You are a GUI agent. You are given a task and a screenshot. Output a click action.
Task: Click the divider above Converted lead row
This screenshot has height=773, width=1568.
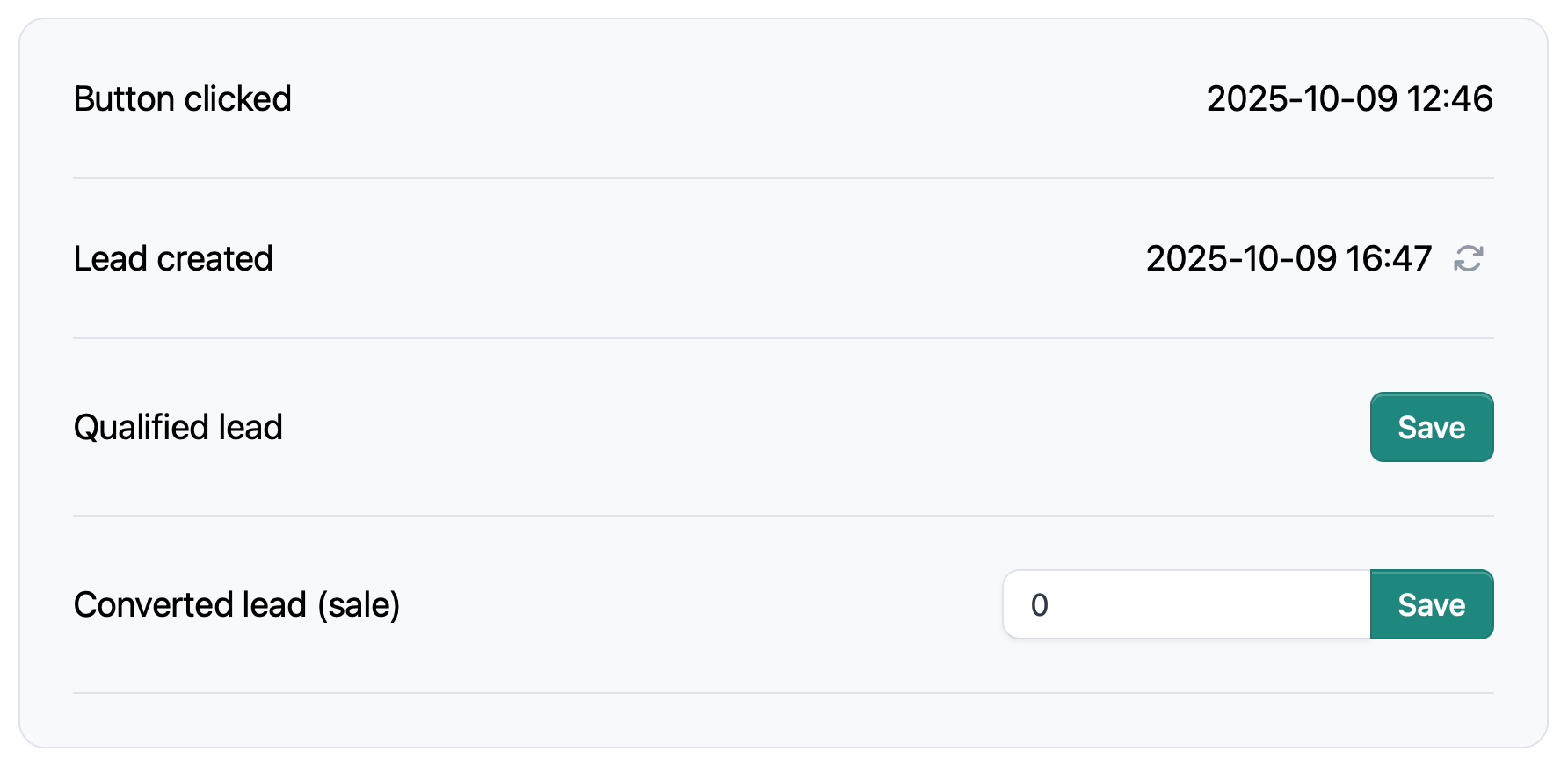[782, 516]
